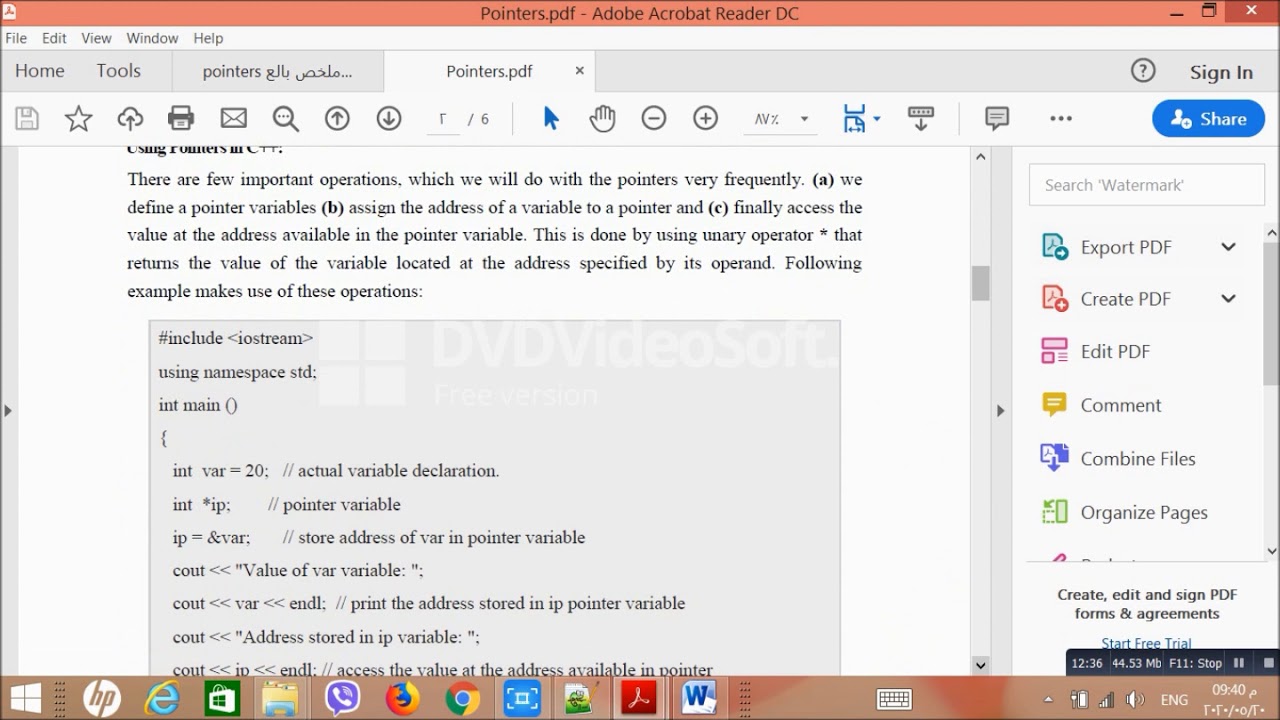
Task: Open the Edit menu
Action: coord(54,38)
